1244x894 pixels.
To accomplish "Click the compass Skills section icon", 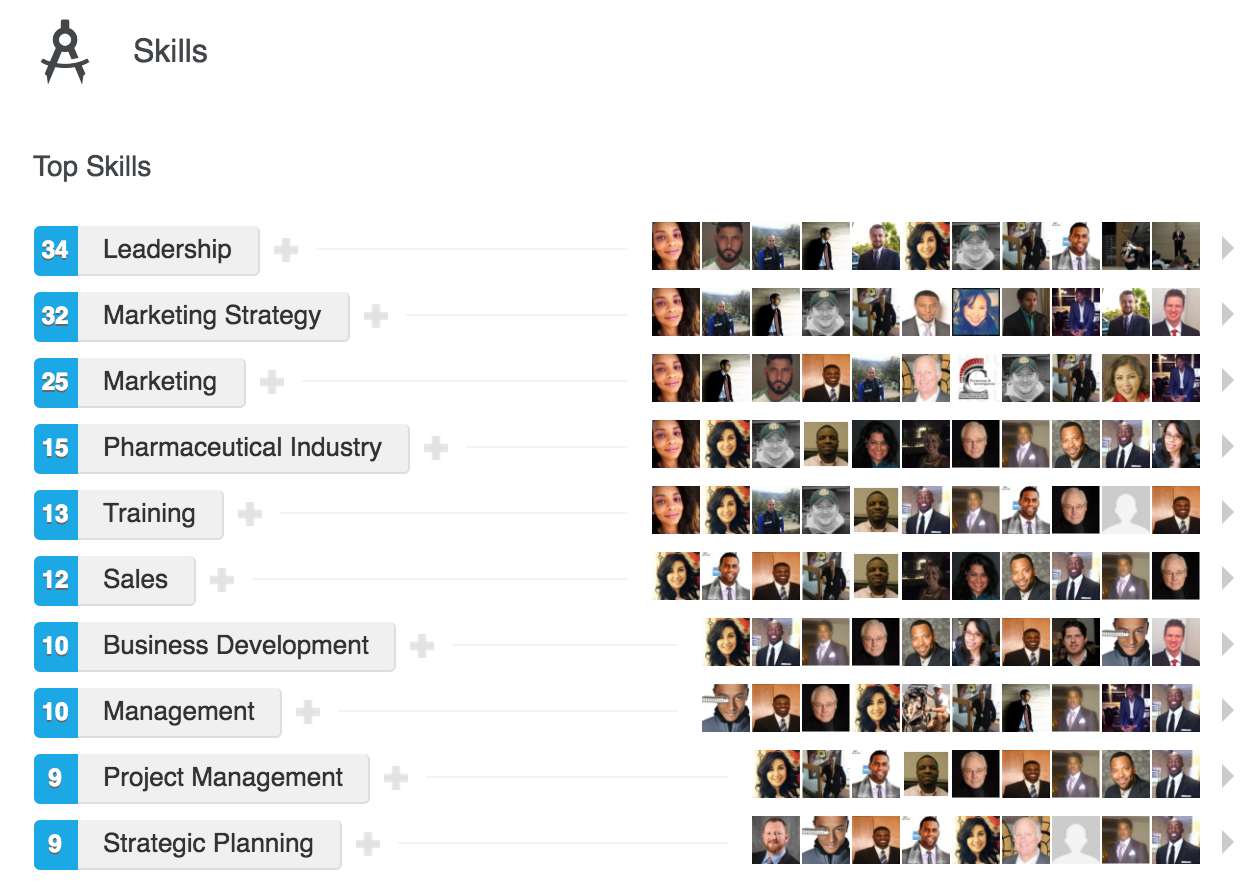I will [x=65, y=52].
